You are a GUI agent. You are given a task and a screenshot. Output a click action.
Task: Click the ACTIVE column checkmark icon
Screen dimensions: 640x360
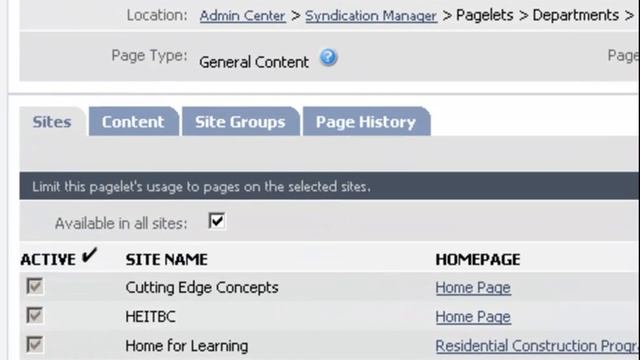click(x=89, y=256)
